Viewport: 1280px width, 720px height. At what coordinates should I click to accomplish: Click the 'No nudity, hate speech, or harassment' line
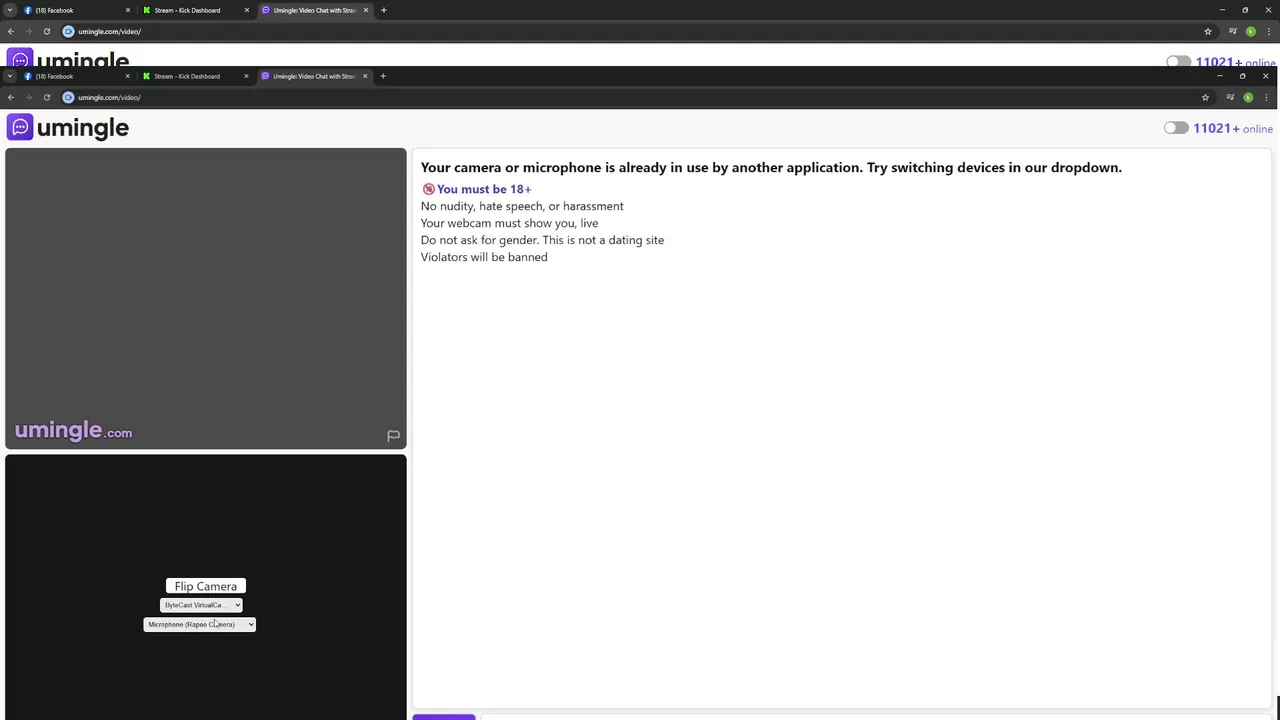(522, 206)
